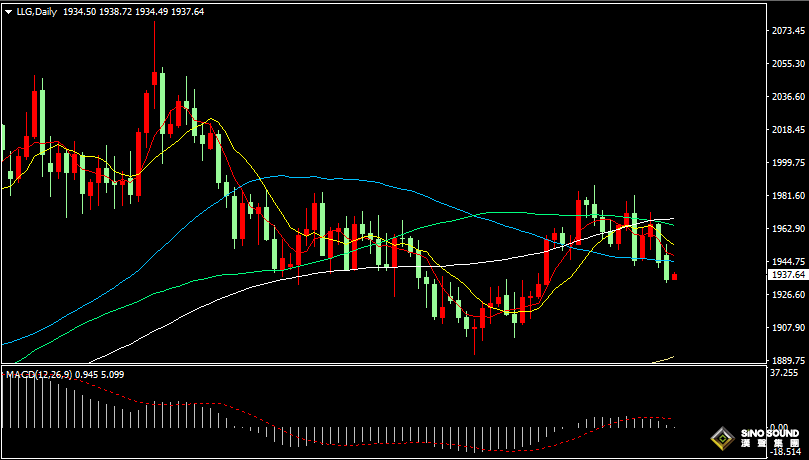Click the 2055.30 price axis label

[x=789, y=64]
